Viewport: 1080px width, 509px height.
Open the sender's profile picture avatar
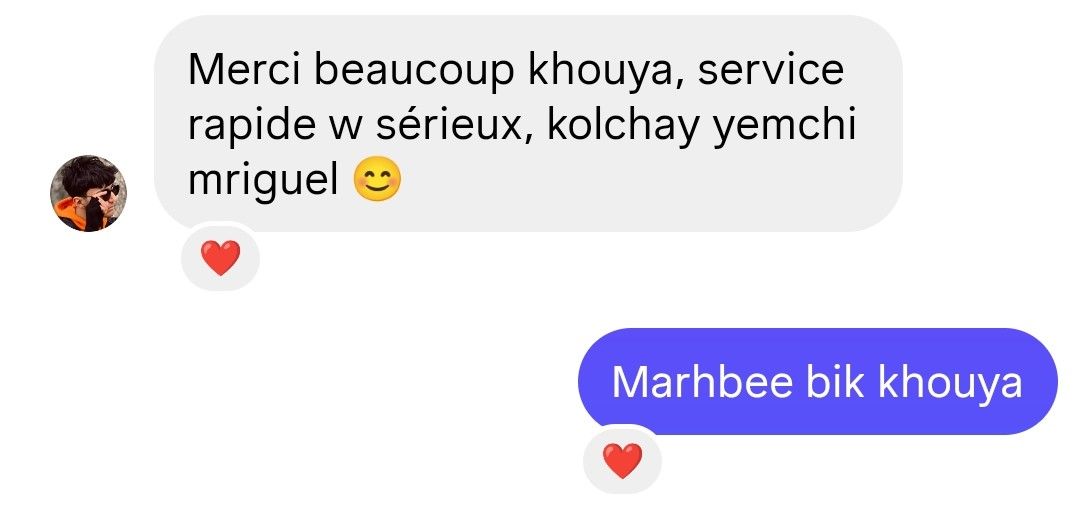point(88,194)
